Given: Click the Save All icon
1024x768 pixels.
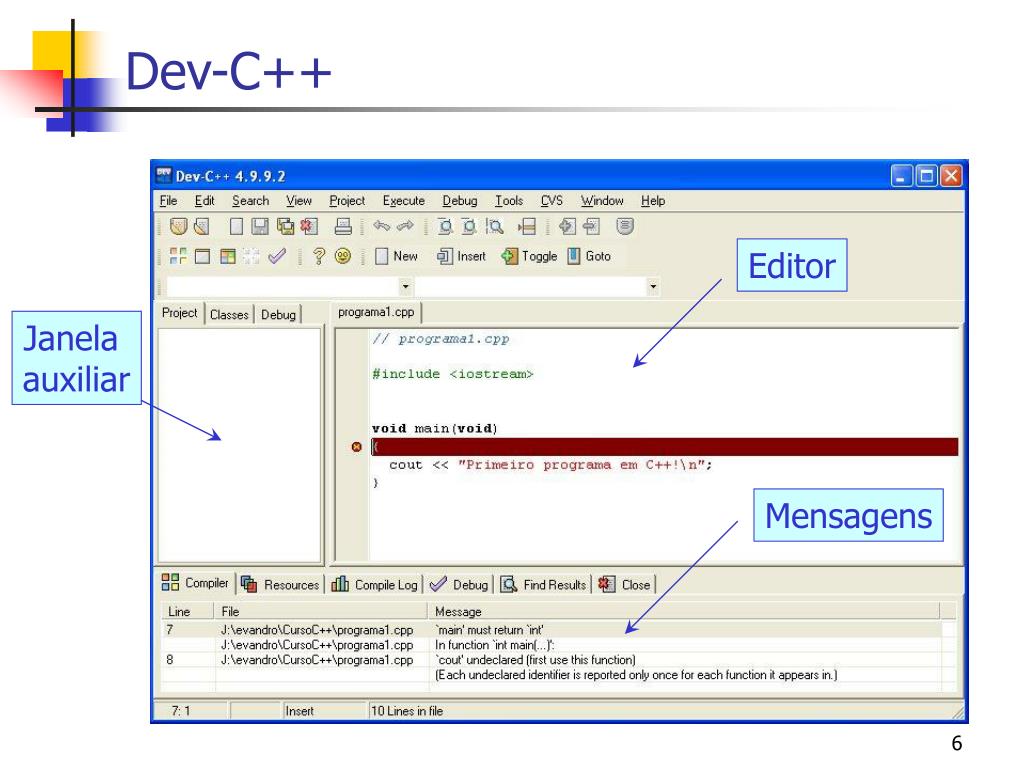Looking at the screenshot, I should coord(285,227).
